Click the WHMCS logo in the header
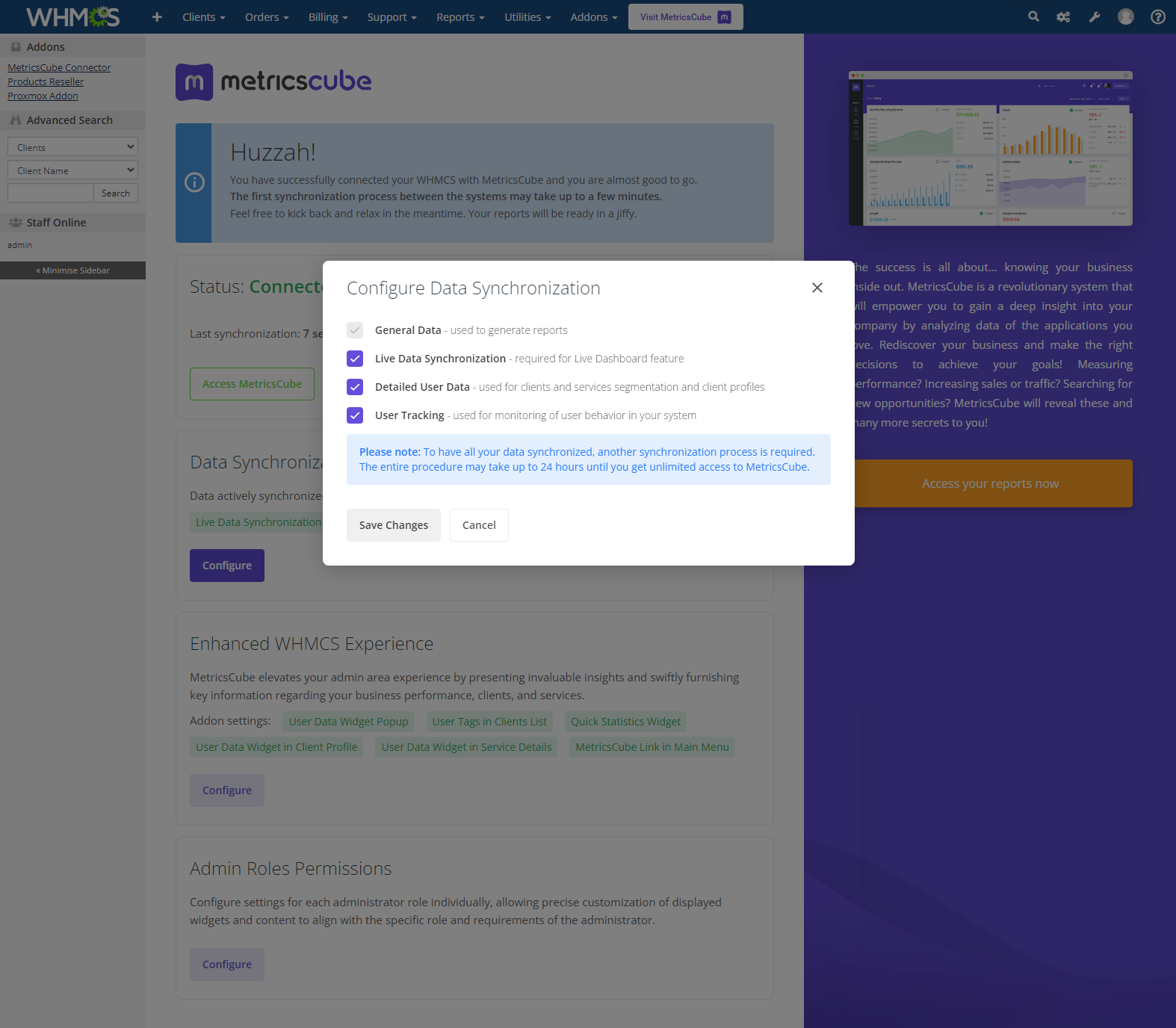 (72, 16)
